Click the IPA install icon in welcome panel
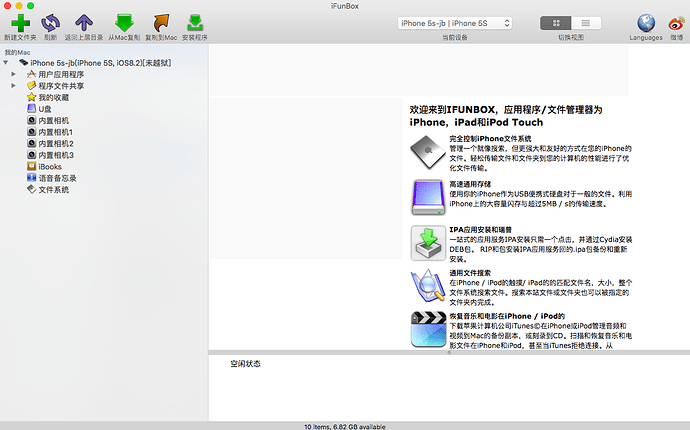Viewport: 690px width, 430px height. coord(428,243)
